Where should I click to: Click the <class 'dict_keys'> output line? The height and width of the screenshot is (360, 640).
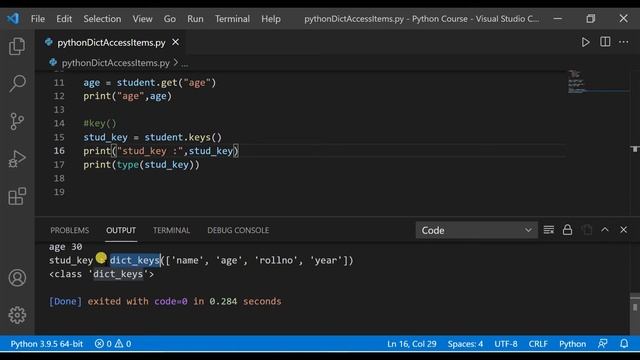101,274
